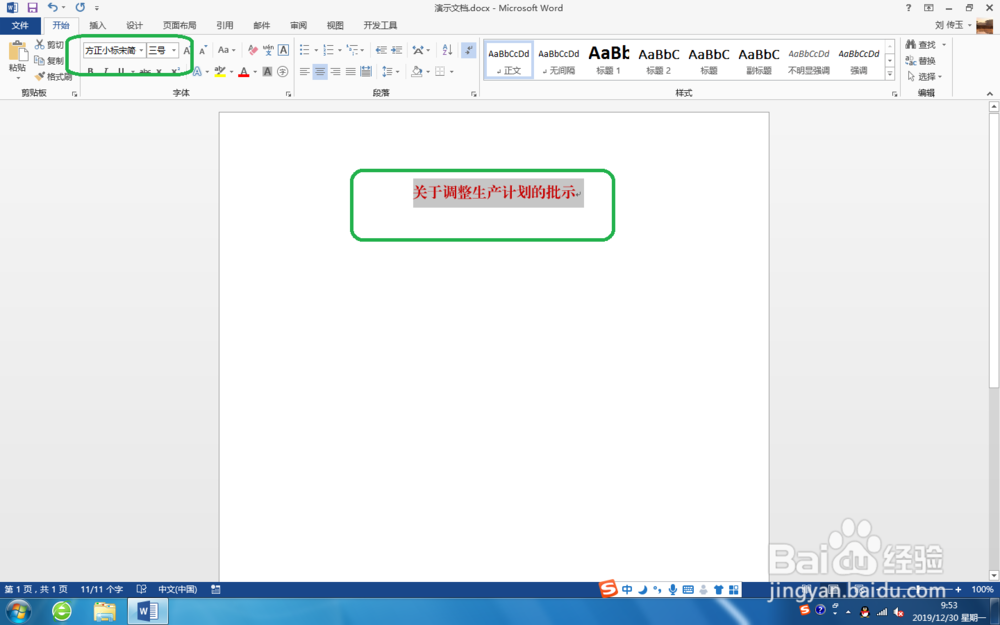Toggle bold formatting on selected title
The image size is (1000, 625).
(x=90, y=71)
